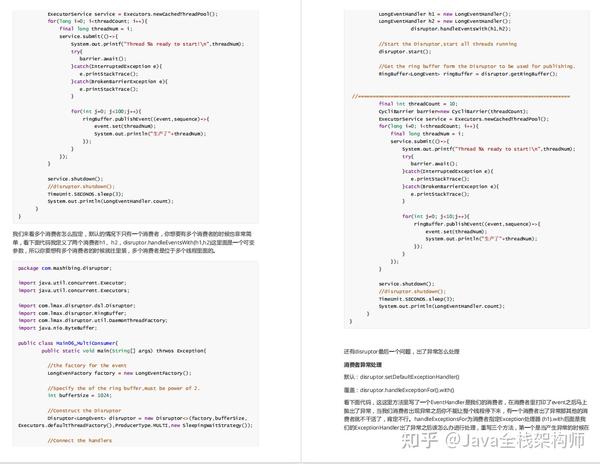Click the line 'package com.mashibing.disruptor;'
The height and width of the screenshot is (464, 600).
(65, 268)
